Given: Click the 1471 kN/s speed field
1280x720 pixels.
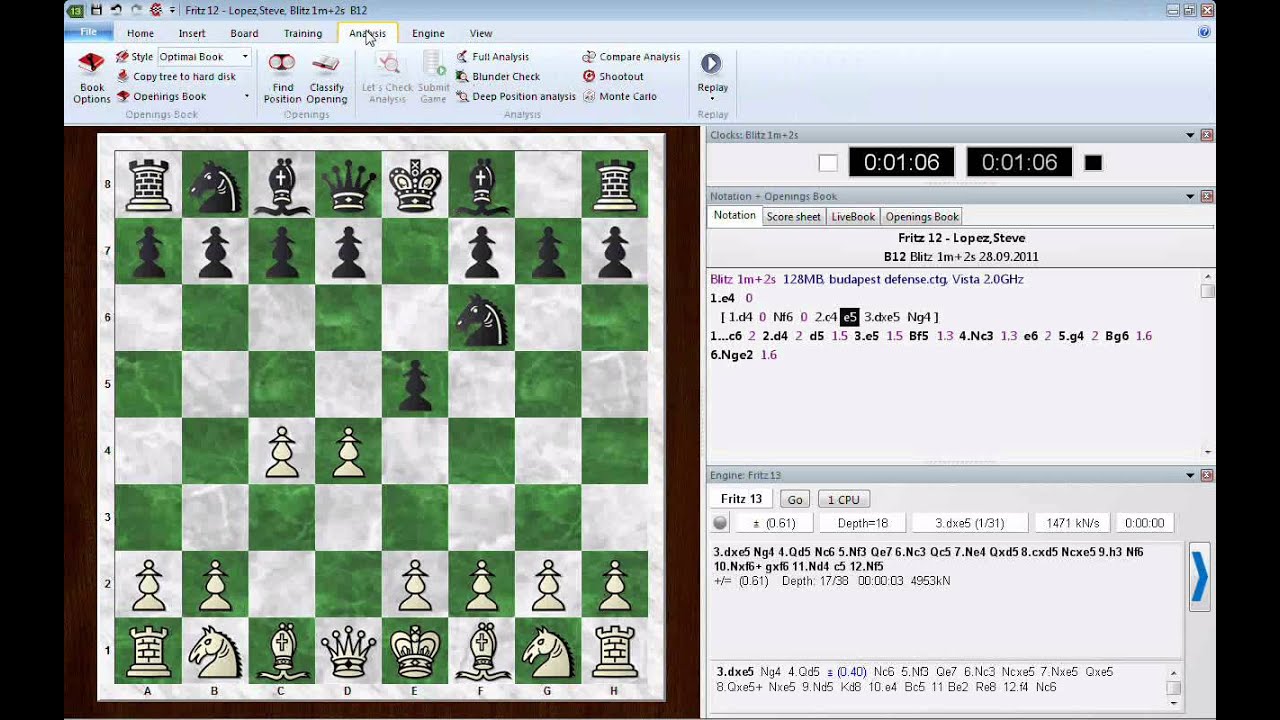Looking at the screenshot, I should click(x=1072, y=523).
